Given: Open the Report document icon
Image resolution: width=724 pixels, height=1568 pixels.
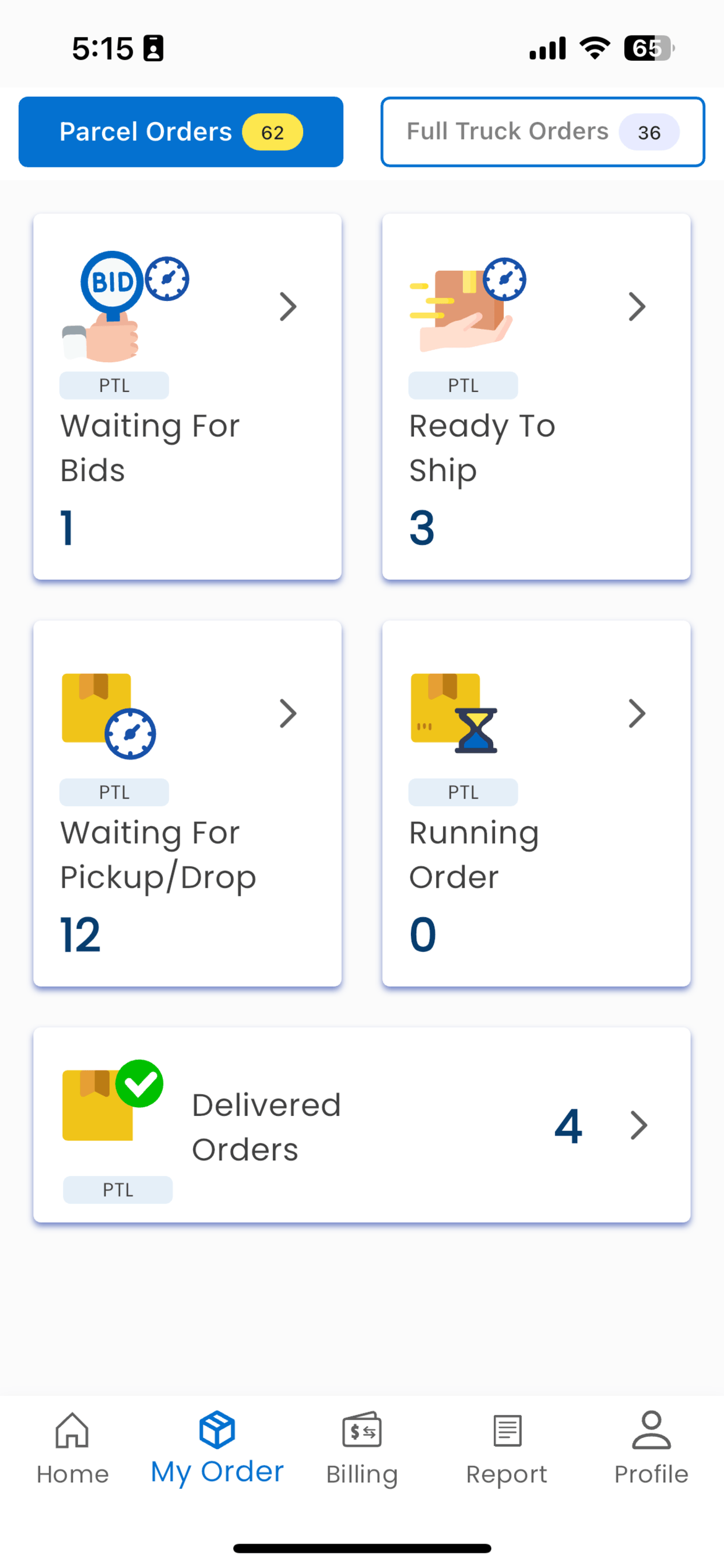Looking at the screenshot, I should 507,1430.
